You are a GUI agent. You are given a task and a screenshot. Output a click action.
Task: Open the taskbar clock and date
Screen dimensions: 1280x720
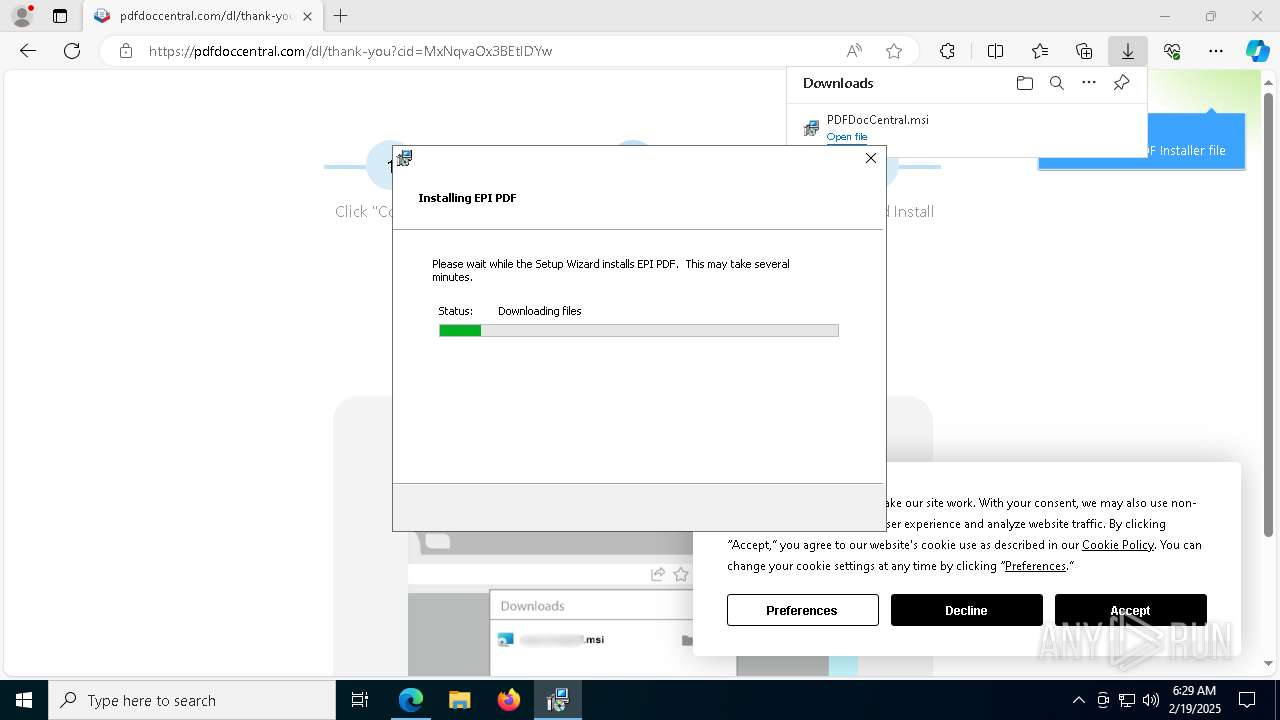(x=1194, y=700)
